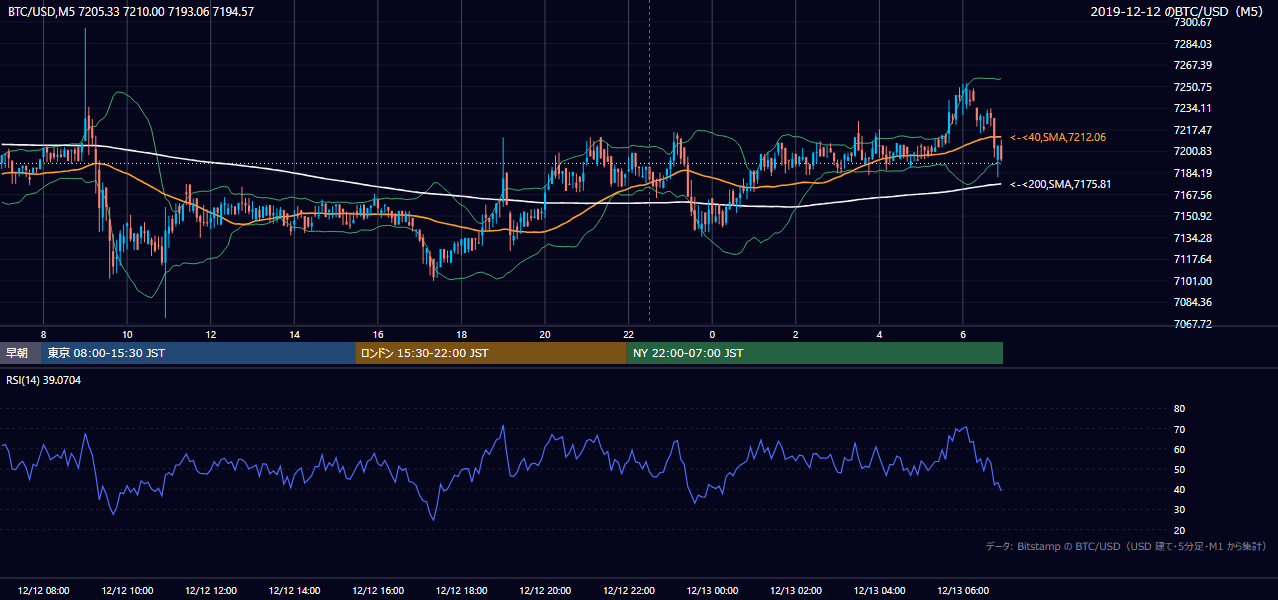Click hour tick 12 on chart axis
This screenshot has width=1278, height=600.
pyautogui.click(x=210, y=334)
